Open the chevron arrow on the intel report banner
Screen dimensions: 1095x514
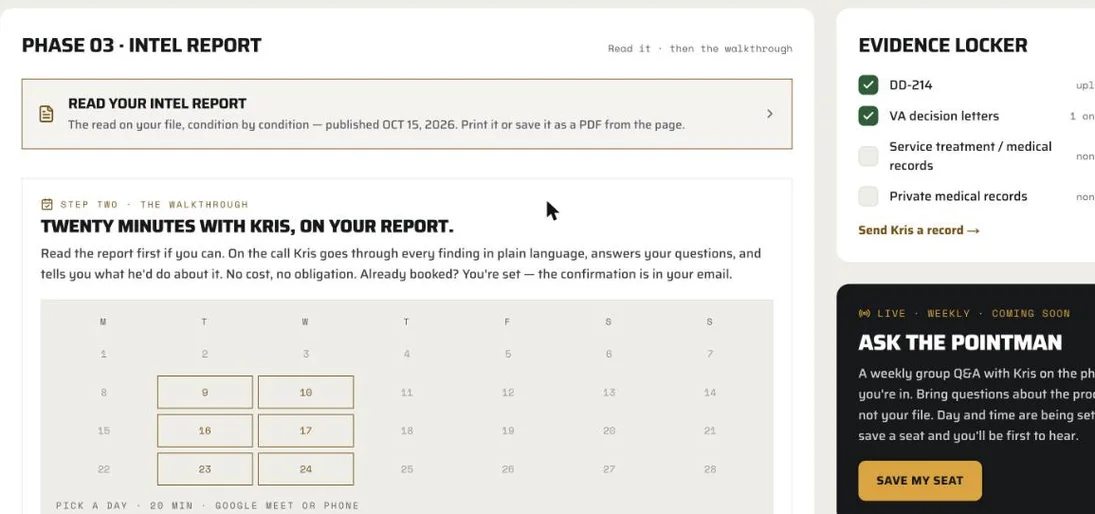click(x=770, y=114)
